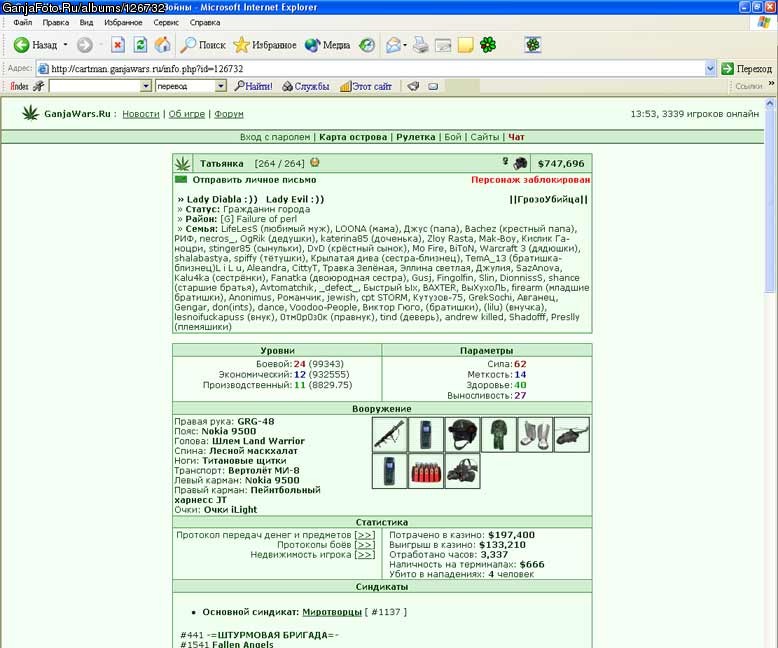Open the Бой link
Image resolution: width=778 pixels, height=648 pixels.
(x=453, y=137)
